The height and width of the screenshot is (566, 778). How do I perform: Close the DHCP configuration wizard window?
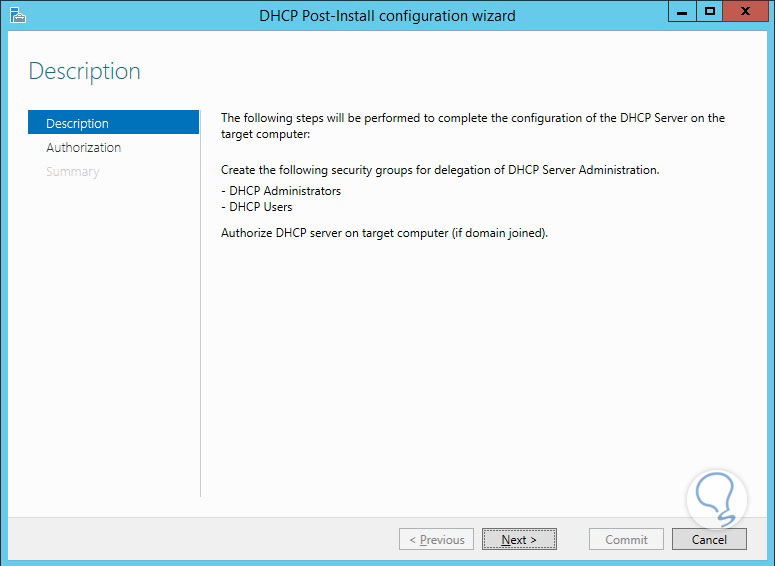(744, 12)
